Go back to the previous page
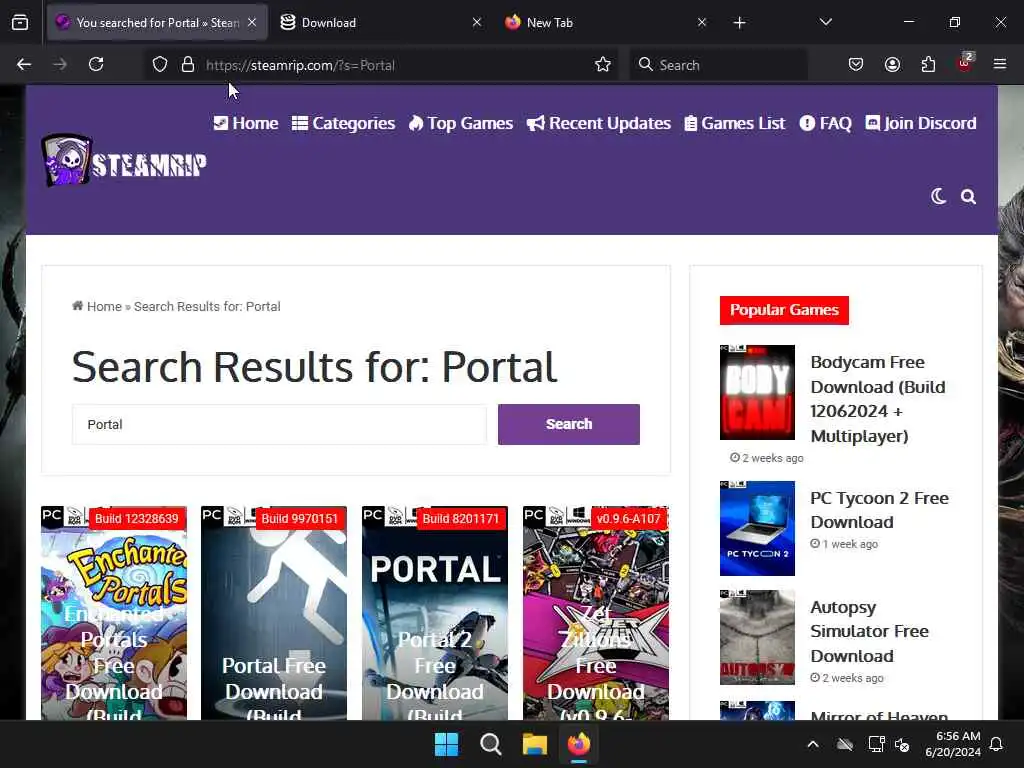Image resolution: width=1024 pixels, height=768 pixels. 24,65
